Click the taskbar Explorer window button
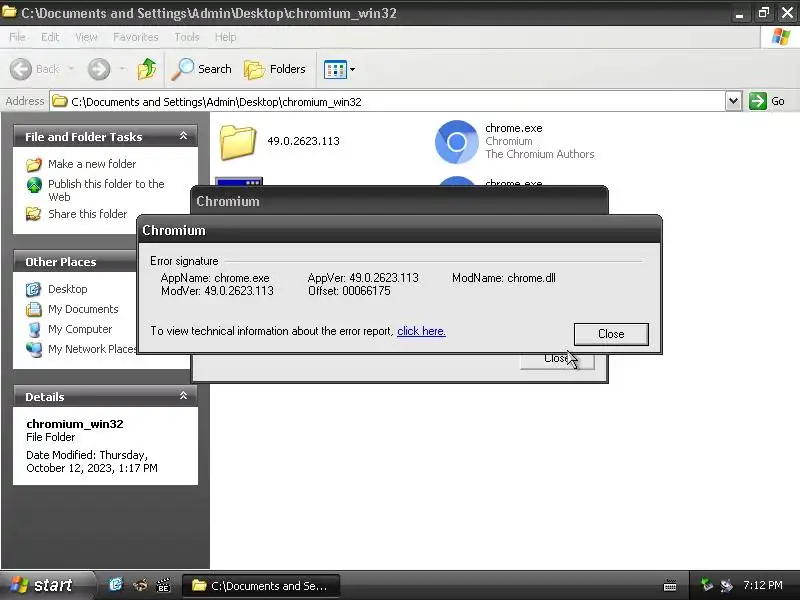Image resolution: width=800 pixels, height=600 pixels. 261,586
